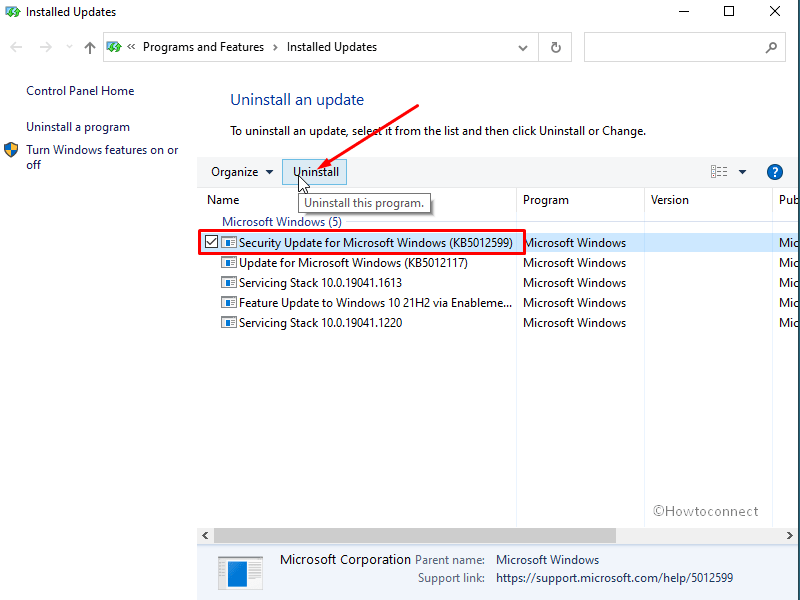Click the icon beside Servicing Stack 10.0.19041.1220
This screenshot has width=800, height=600.
pos(229,322)
